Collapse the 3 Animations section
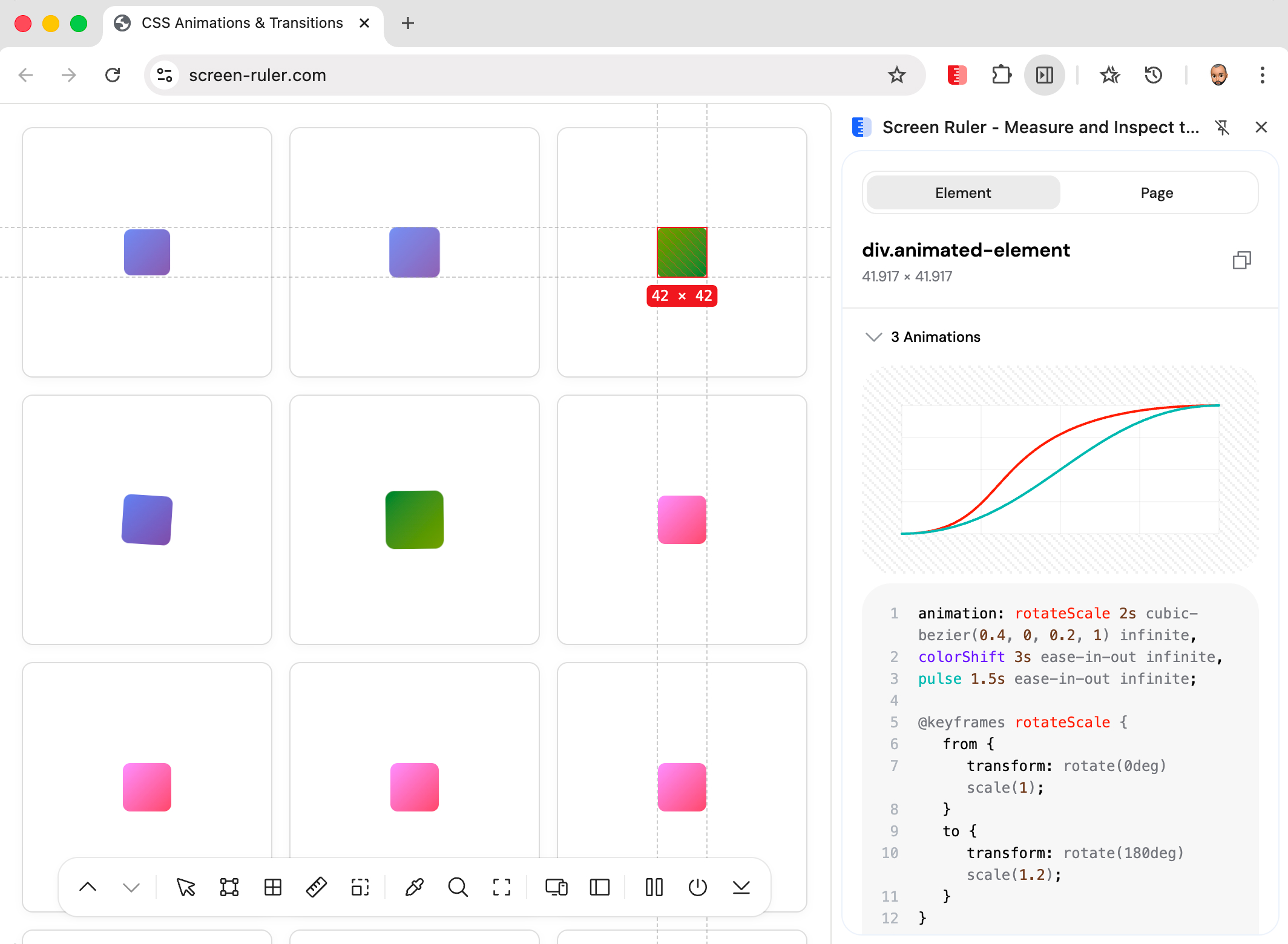The height and width of the screenshot is (944, 1288). tap(873, 336)
